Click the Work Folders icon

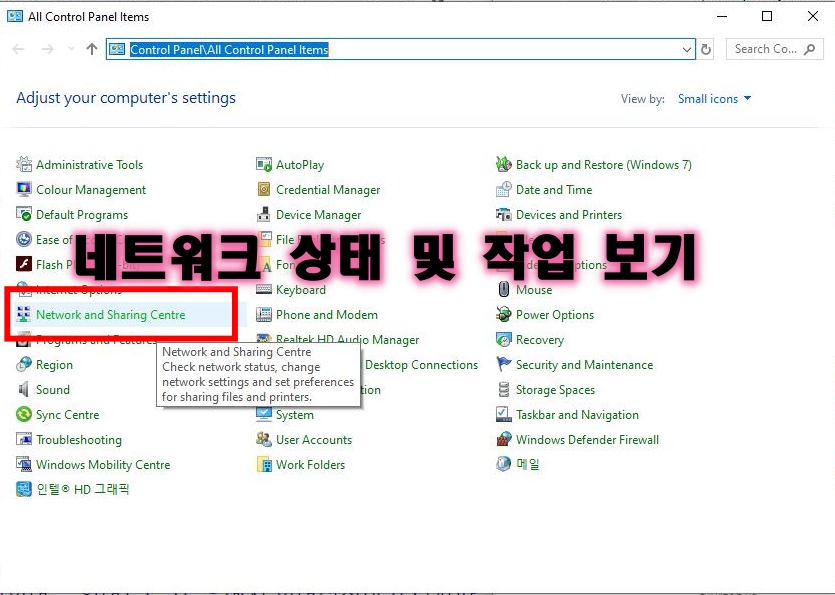[264, 464]
